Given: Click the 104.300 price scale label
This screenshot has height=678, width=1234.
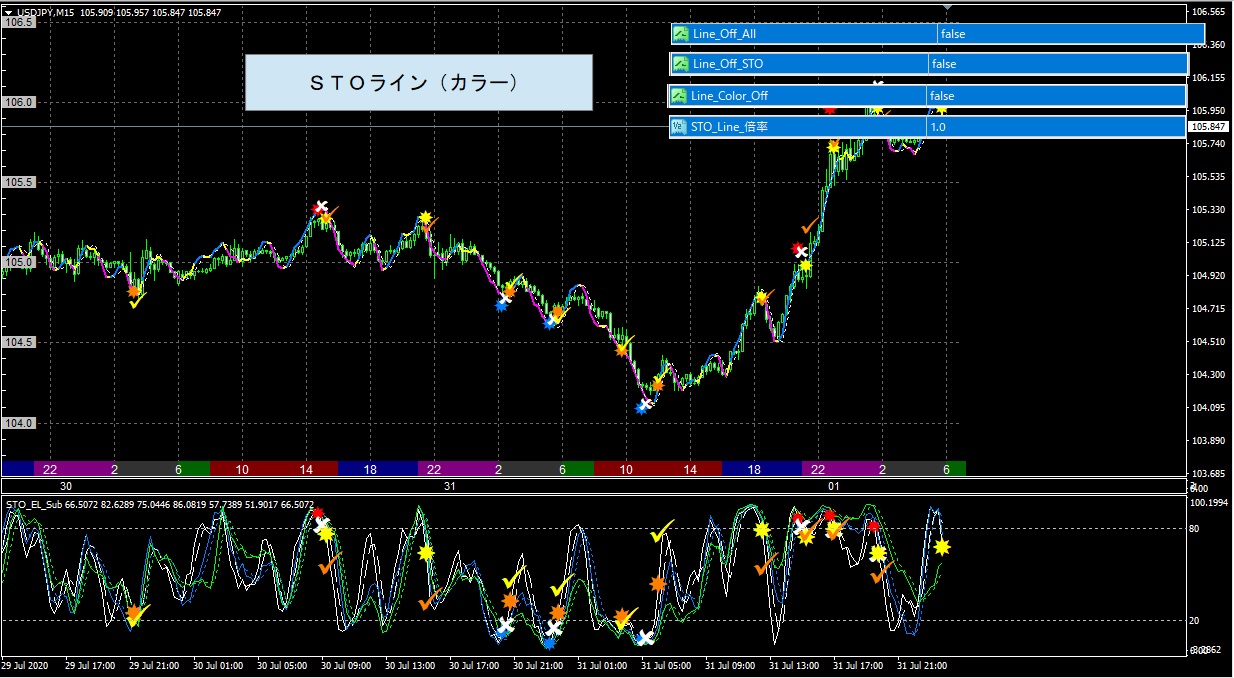Looking at the screenshot, I should click(x=1209, y=375).
